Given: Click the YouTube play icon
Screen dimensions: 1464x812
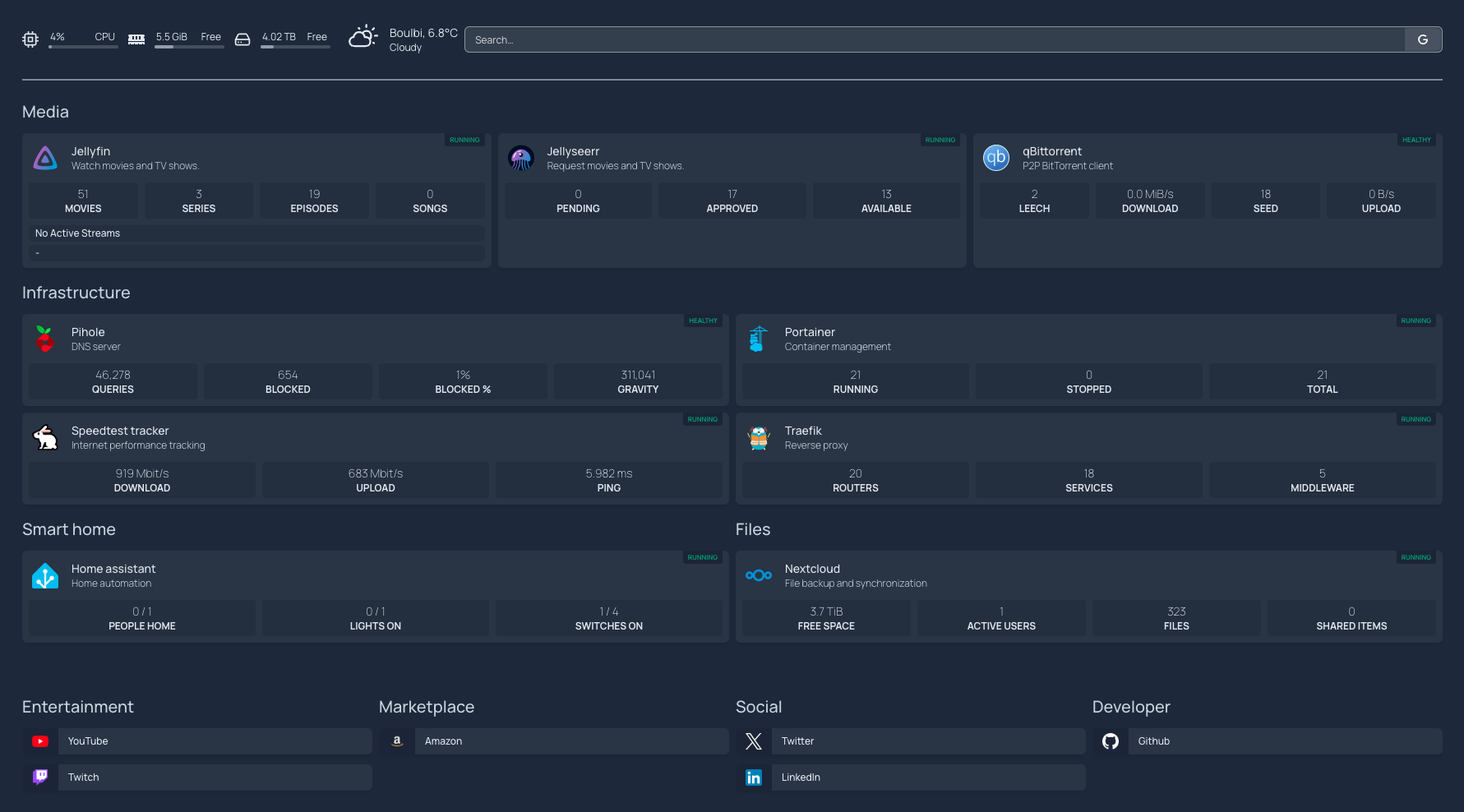Looking at the screenshot, I should 40,741.
